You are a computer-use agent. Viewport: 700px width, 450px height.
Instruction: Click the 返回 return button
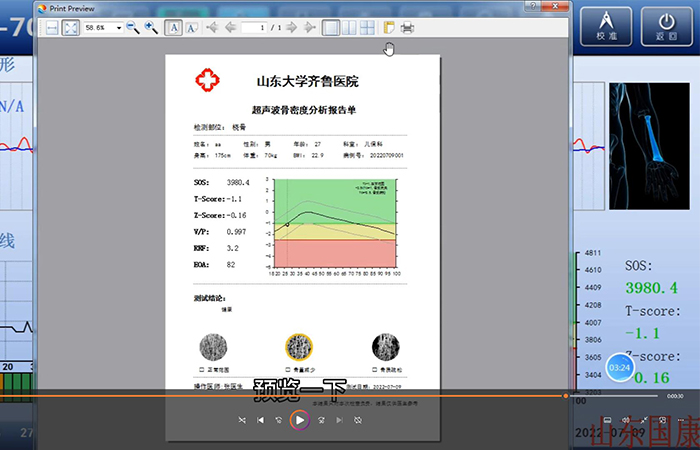(x=667, y=27)
